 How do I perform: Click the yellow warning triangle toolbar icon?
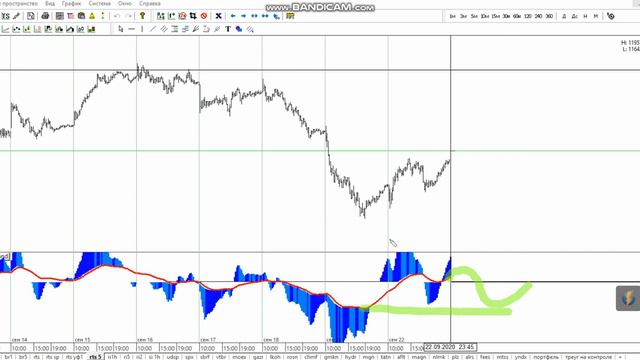pyautogui.click(x=92, y=16)
